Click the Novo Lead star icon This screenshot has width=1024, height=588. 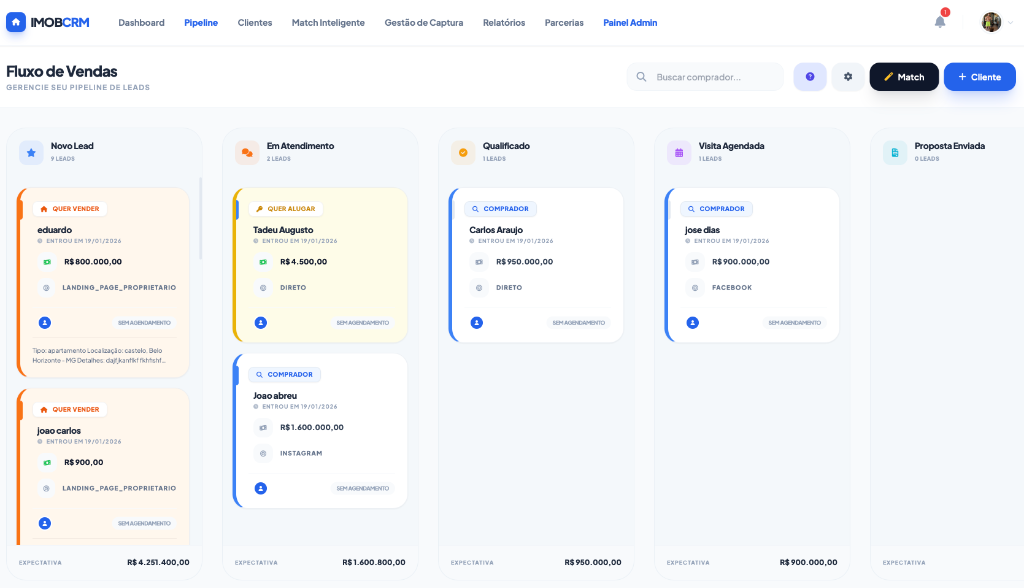point(31,152)
